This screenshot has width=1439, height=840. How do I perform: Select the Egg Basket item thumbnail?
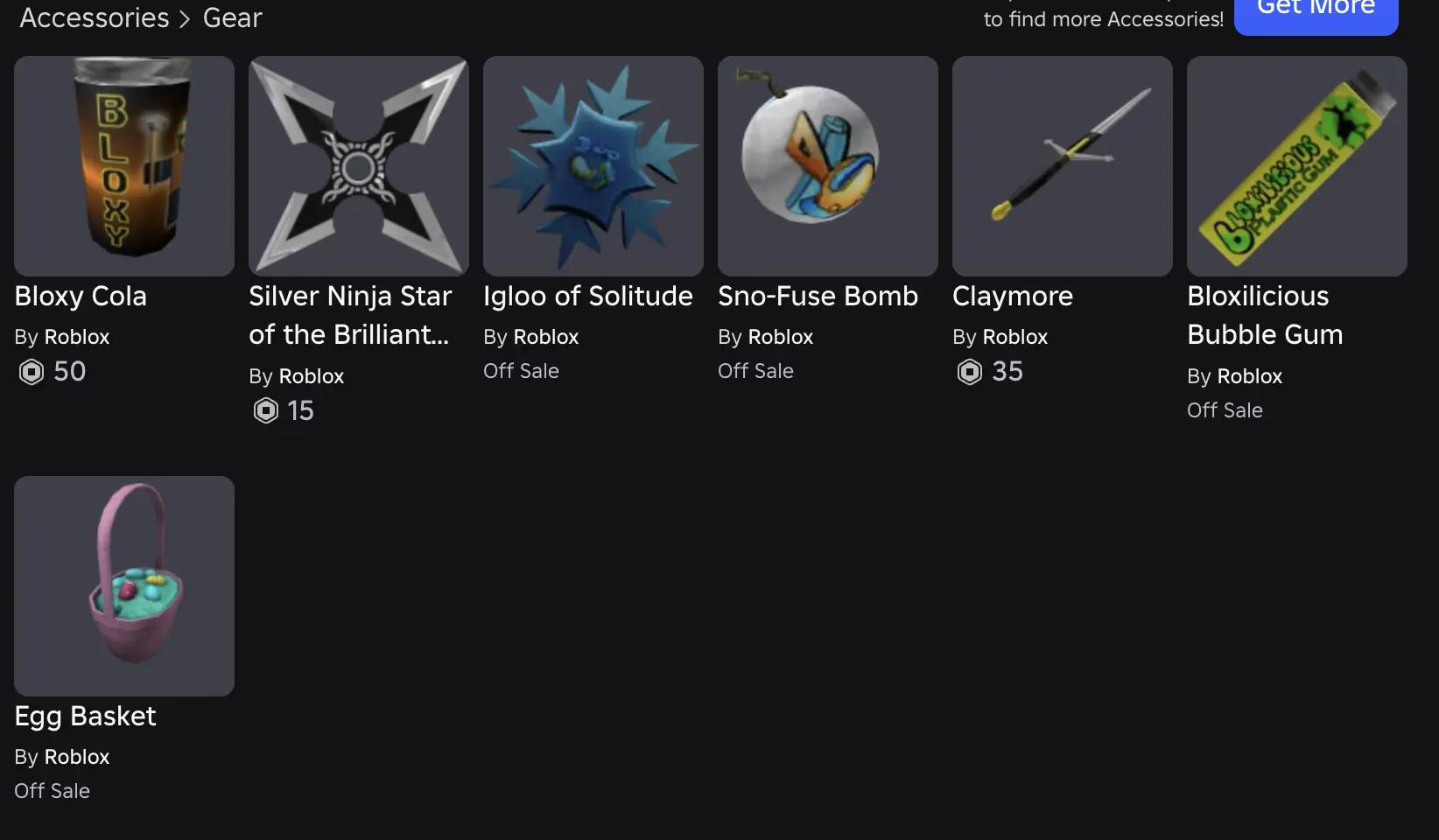[x=124, y=586]
